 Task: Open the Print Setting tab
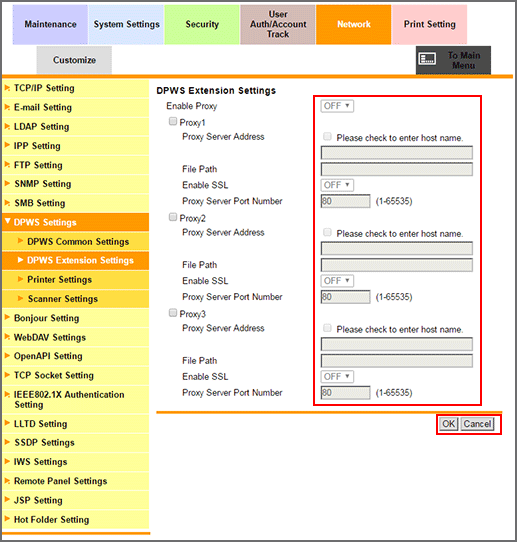[x=430, y=25]
